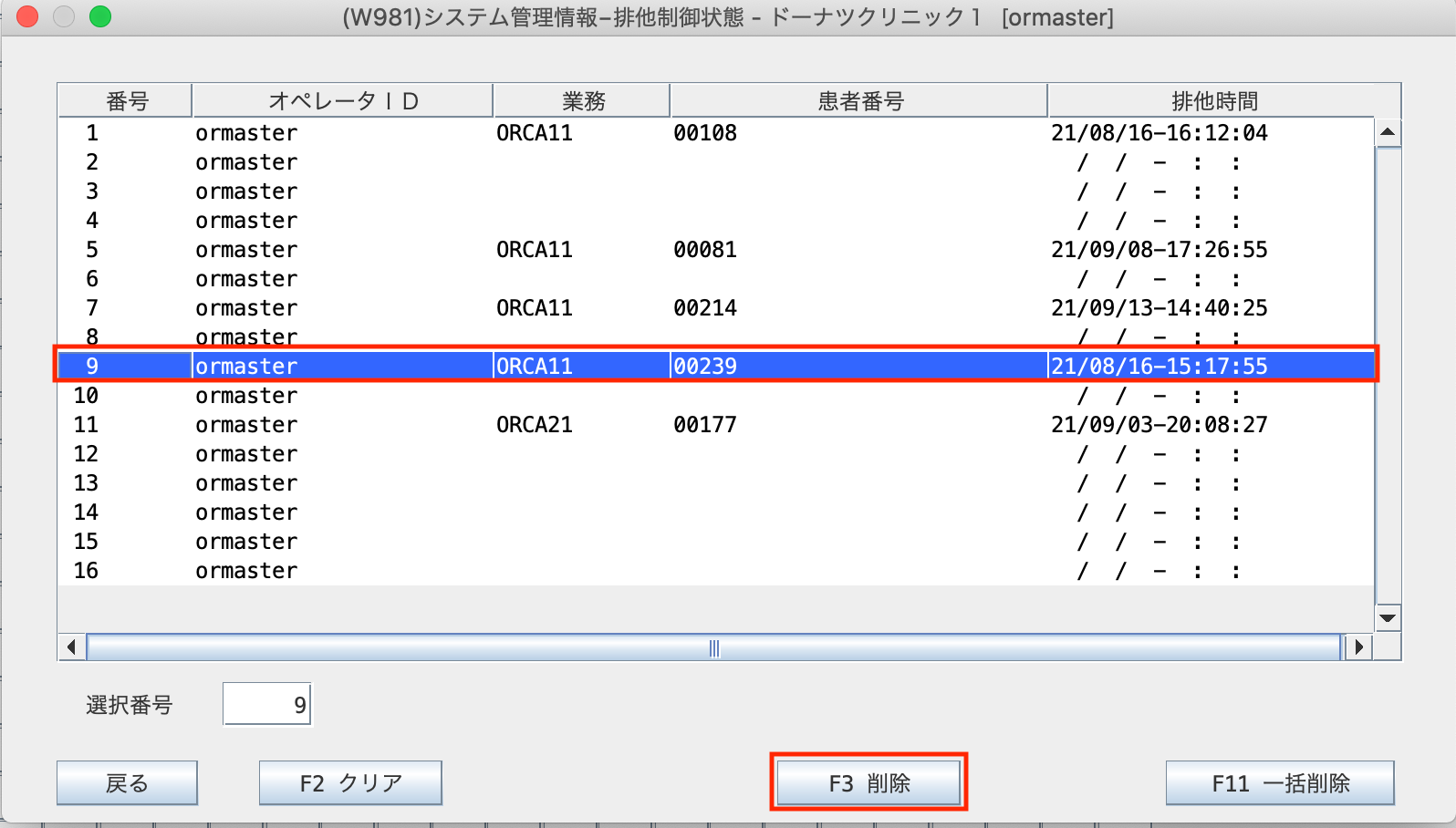The height and width of the screenshot is (828, 1456).
Task: Click the horizontal scrollbar thumb
Action: click(x=713, y=647)
